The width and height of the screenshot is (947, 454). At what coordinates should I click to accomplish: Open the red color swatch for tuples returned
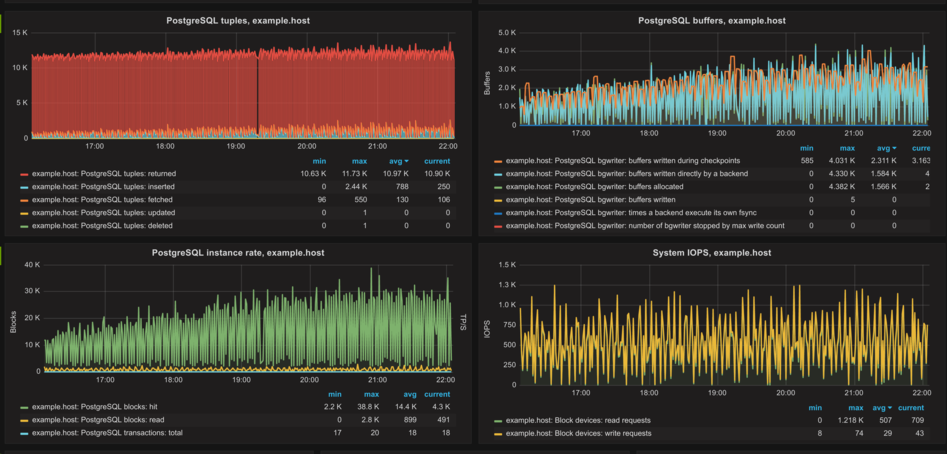coord(24,174)
